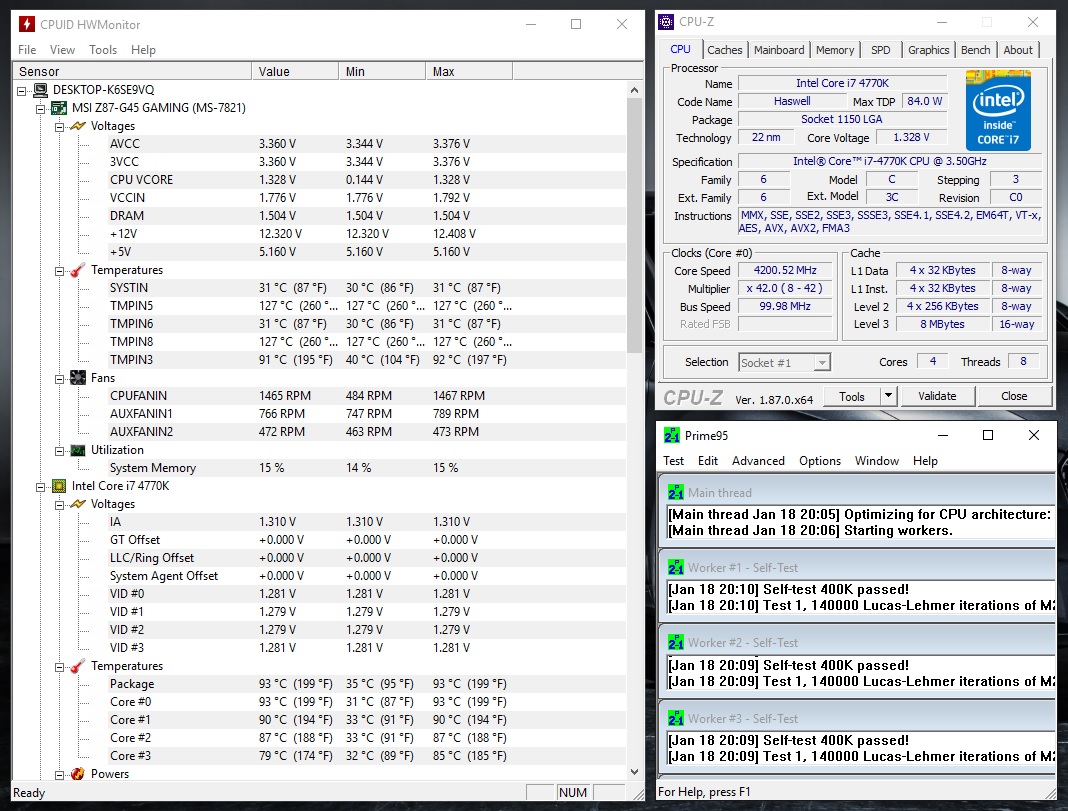Open Prime95 Edit menu
This screenshot has height=811, width=1068.
[x=708, y=461]
